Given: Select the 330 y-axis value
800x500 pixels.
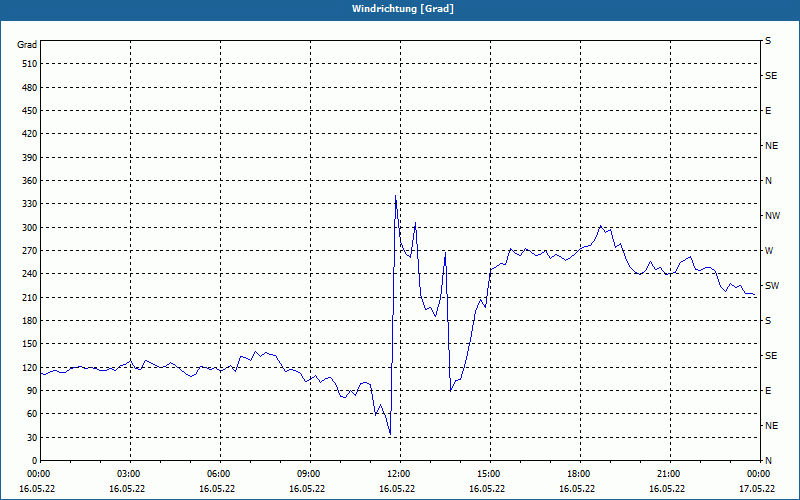Looking at the screenshot, I should (30, 204).
